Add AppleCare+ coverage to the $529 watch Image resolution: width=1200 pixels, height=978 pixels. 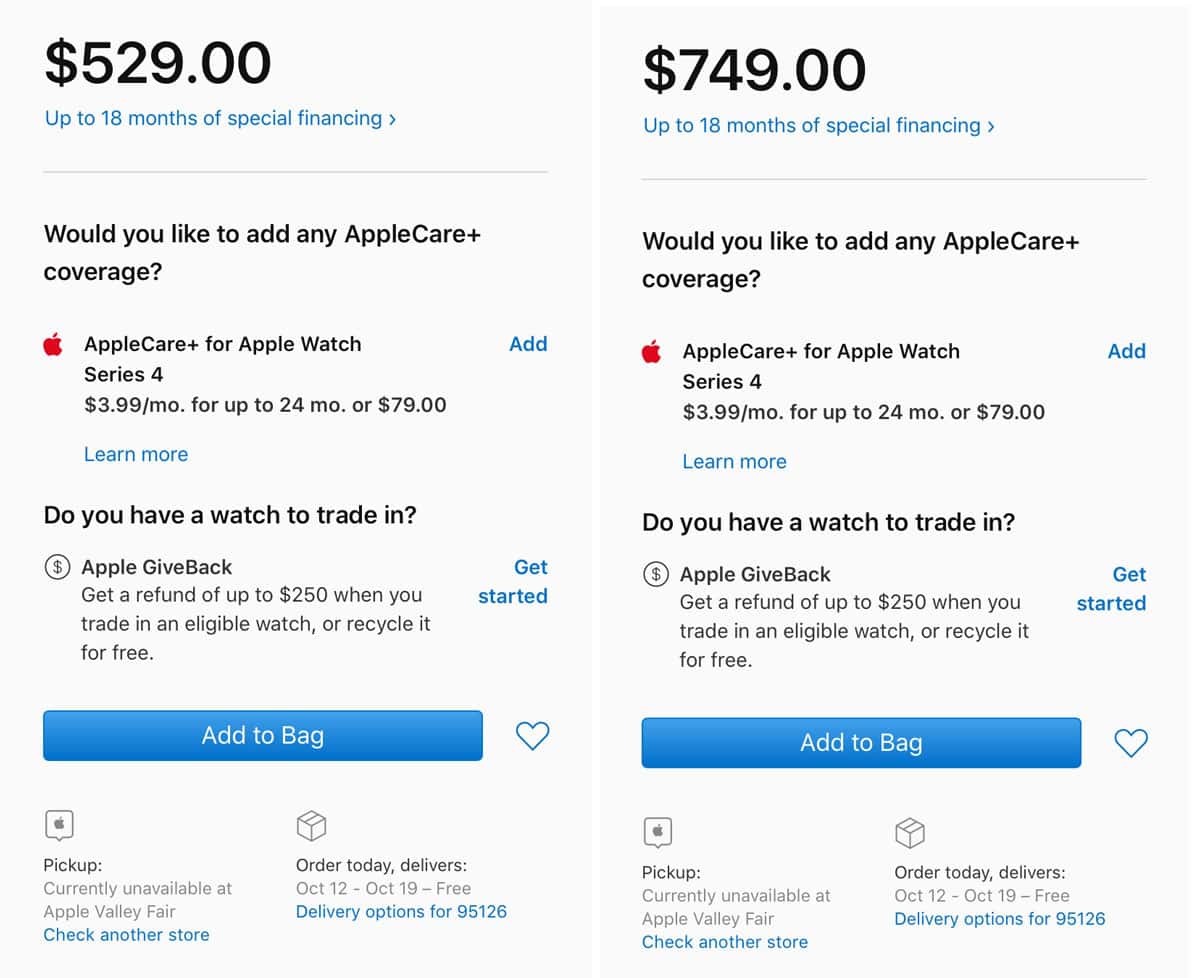click(x=528, y=344)
